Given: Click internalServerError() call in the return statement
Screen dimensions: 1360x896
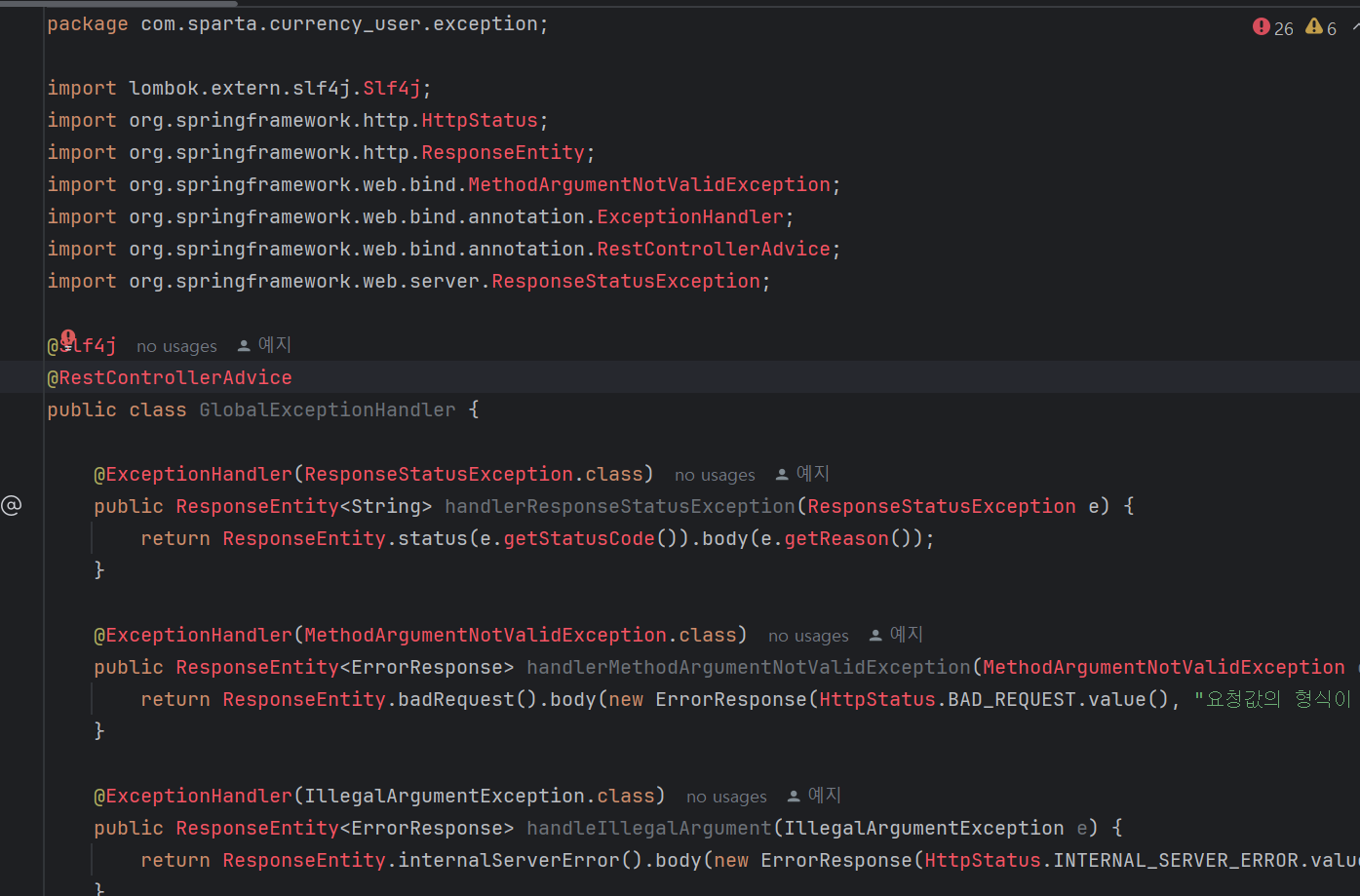Looking at the screenshot, I should 521,860.
